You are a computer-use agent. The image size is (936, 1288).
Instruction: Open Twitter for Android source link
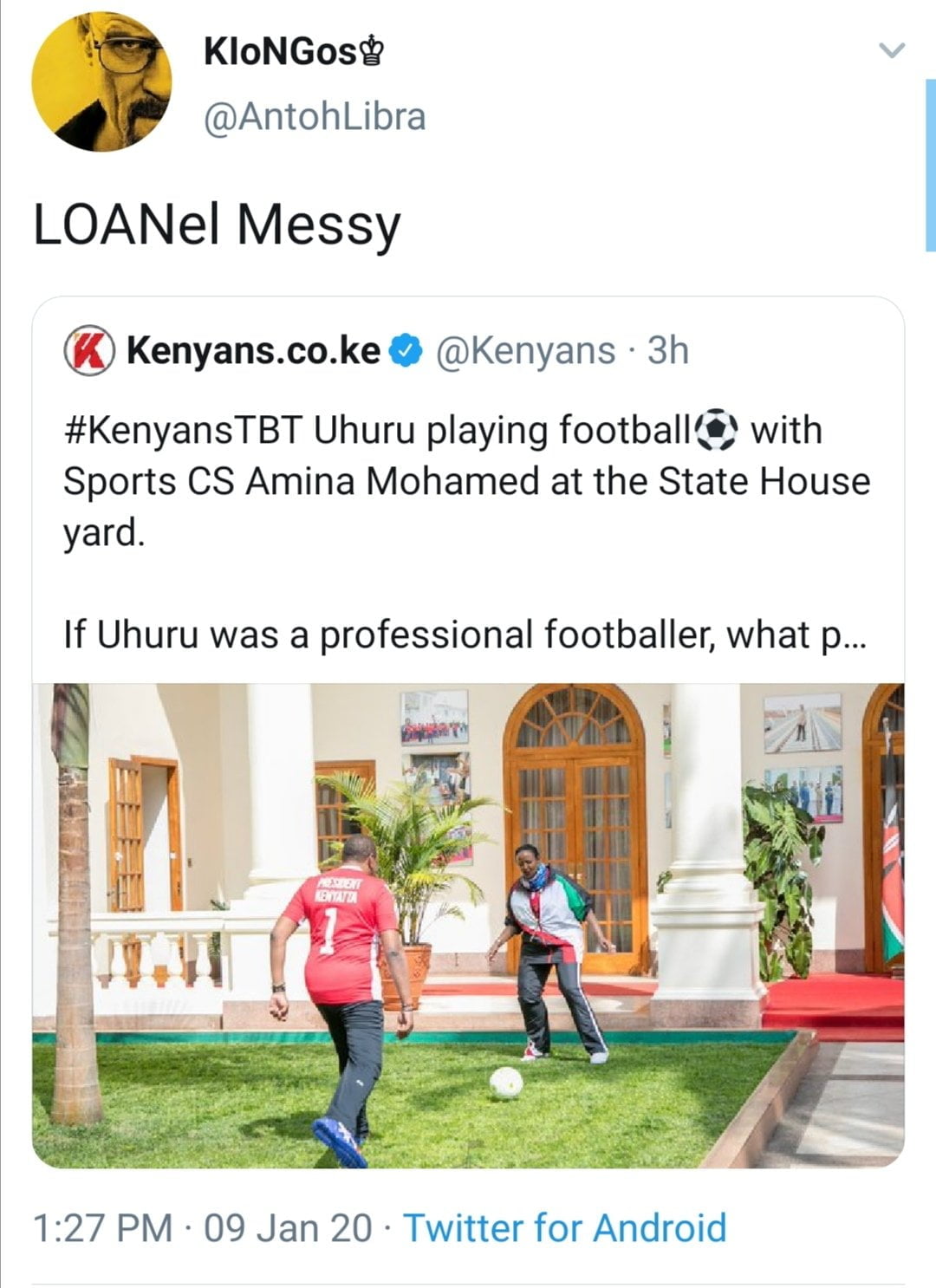coord(565,1227)
